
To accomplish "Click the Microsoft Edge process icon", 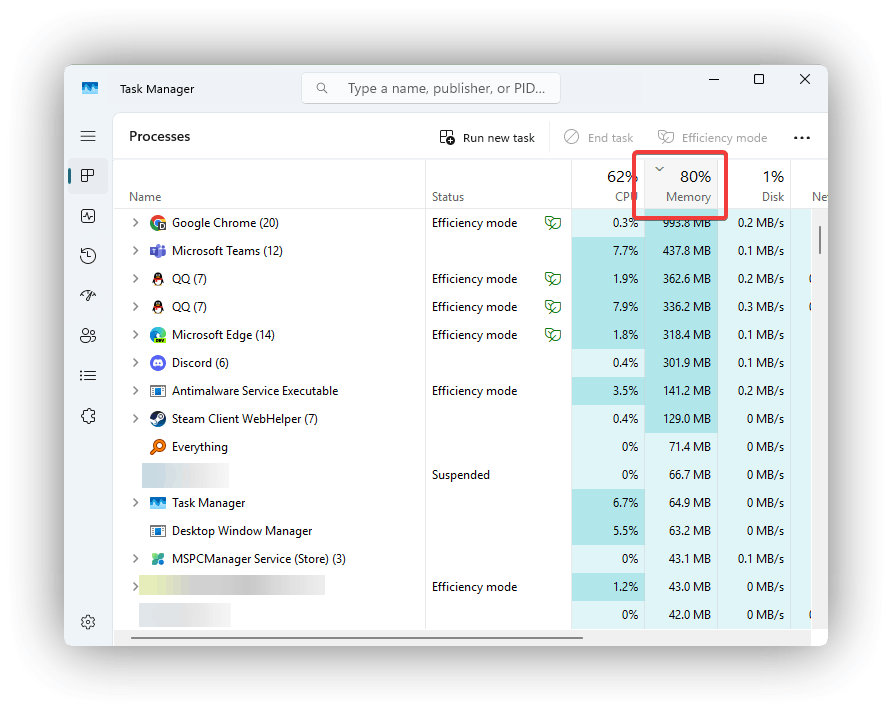I will pyautogui.click(x=158, y=335).
